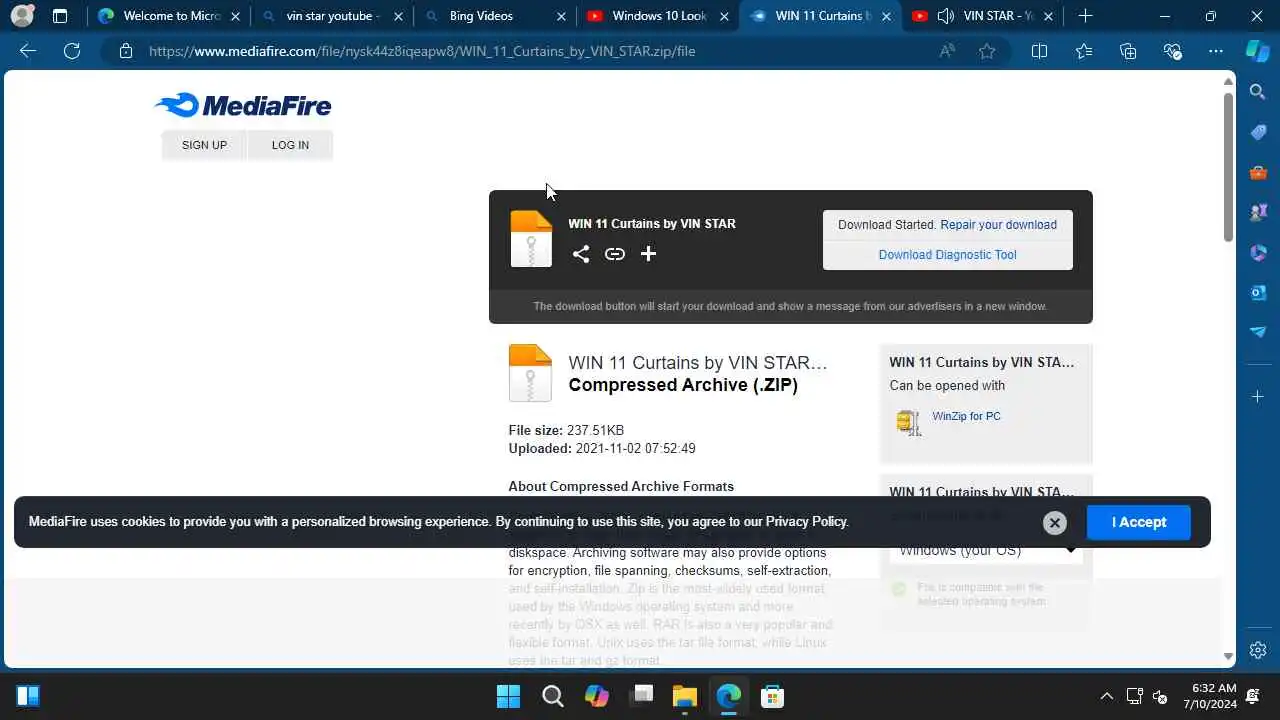The height and width of the screenshot is (720, 1280).
Task: Dismiss the cookie banner with X
Action: pyautogui.click(x=1054, y=523)
